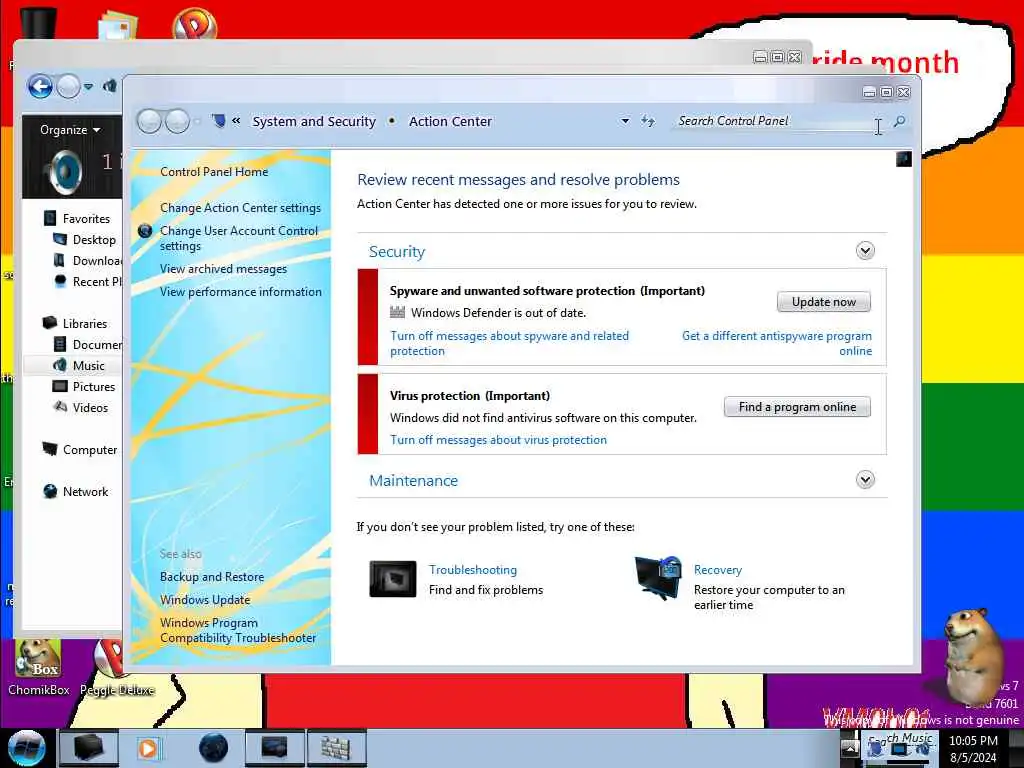Open the dark globe browser taskbar icon

(x=213, y=748)
